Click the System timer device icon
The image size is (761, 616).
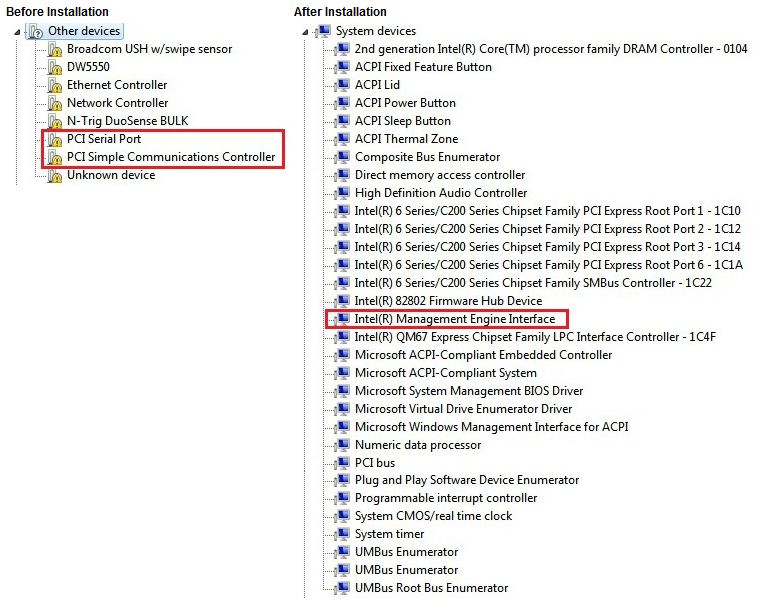tap(342, 534)
